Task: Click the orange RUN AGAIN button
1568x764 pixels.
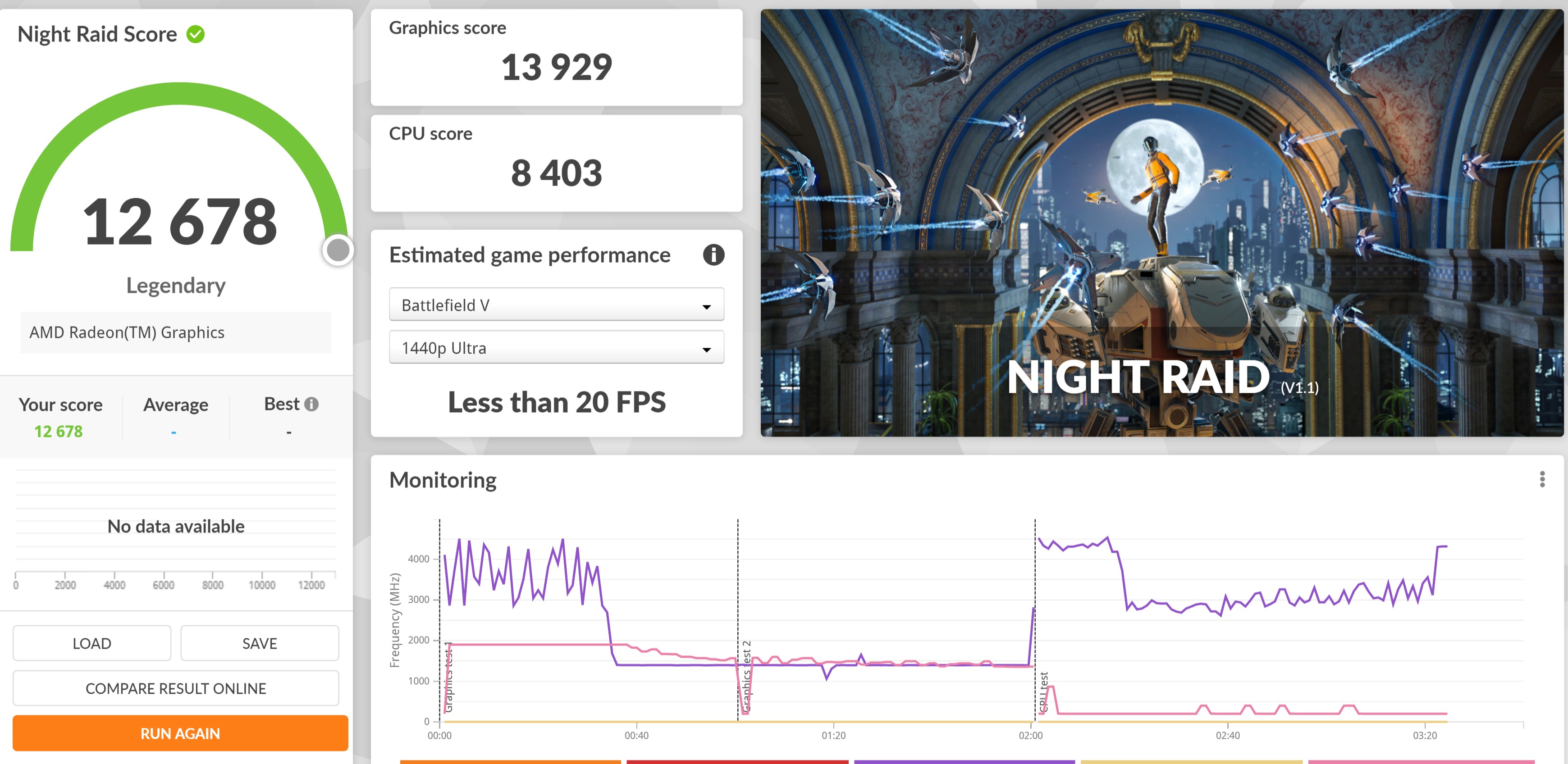Action: pyautogui.click(x=180, y=733)
